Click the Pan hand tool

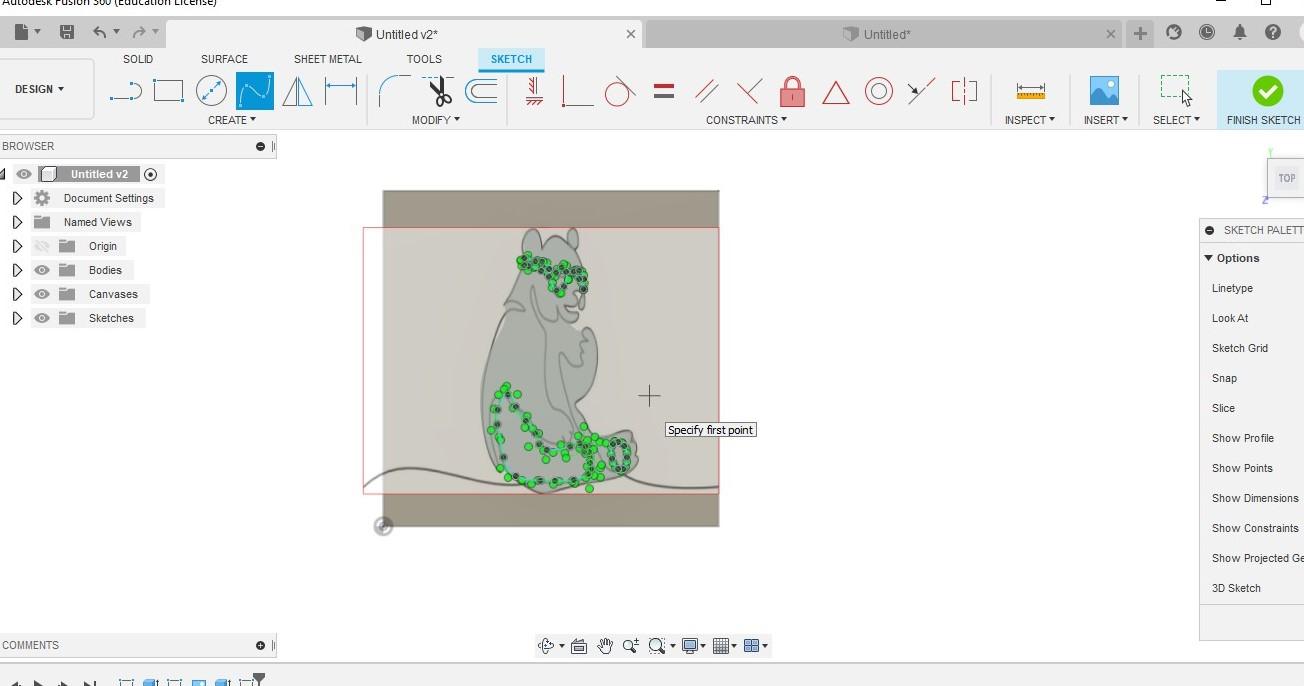tap(605, 646)
